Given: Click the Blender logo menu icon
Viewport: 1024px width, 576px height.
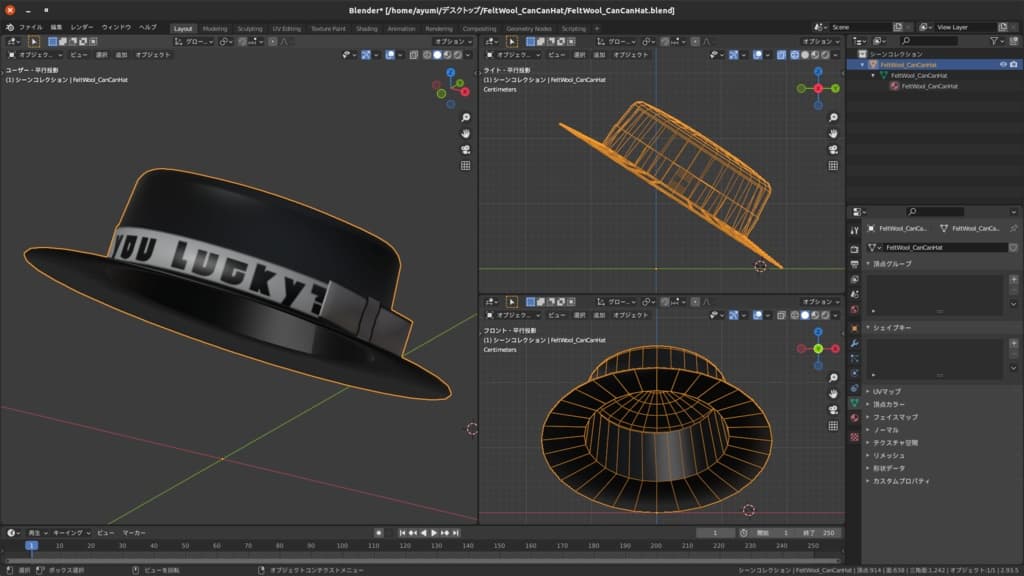Looking at the screenshot, I should (10, 28).
